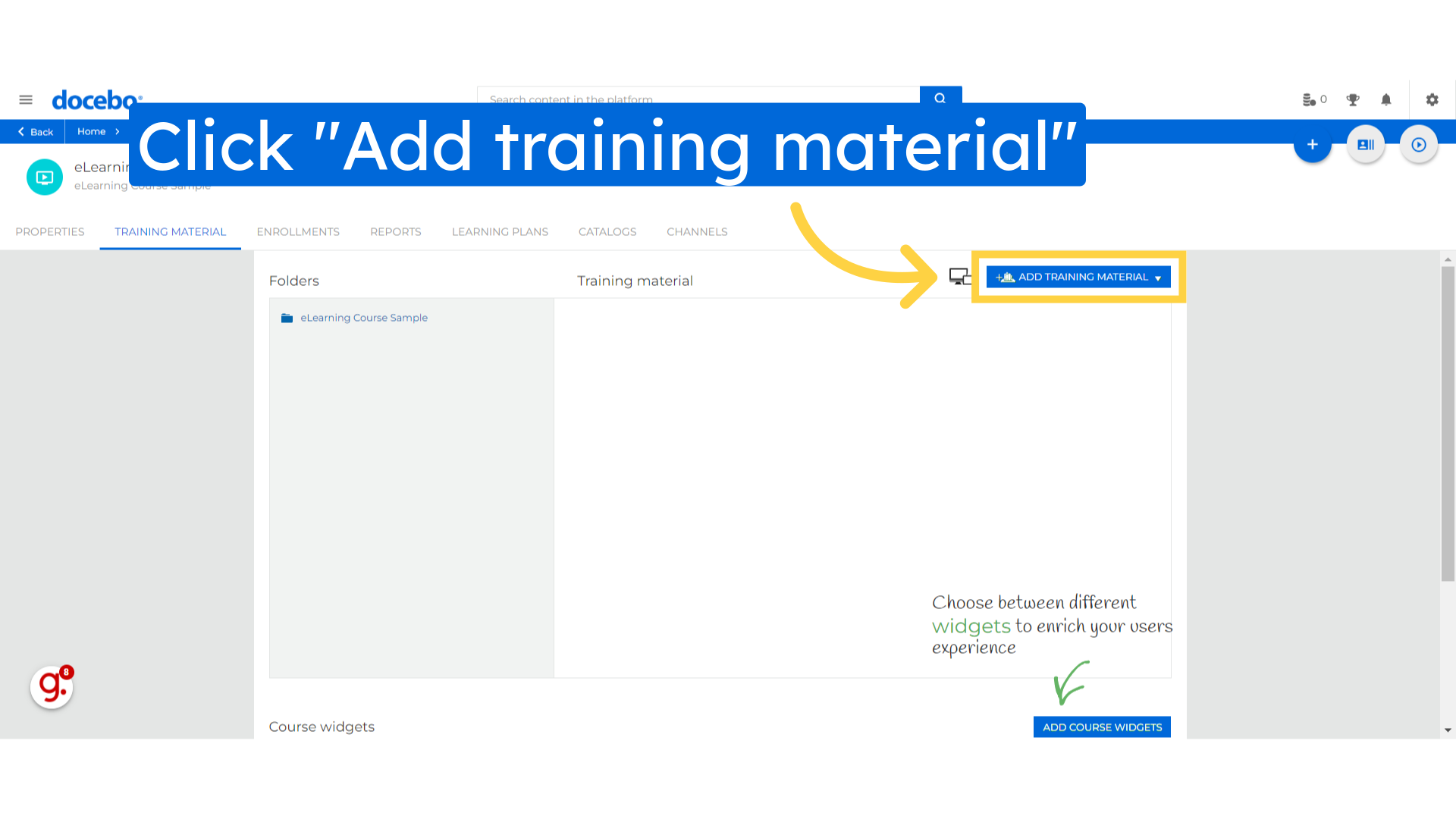The width and height of the screenshot is (1456, 819).
Task: Click the add new item plus icon
Action: coord(1313,144)
